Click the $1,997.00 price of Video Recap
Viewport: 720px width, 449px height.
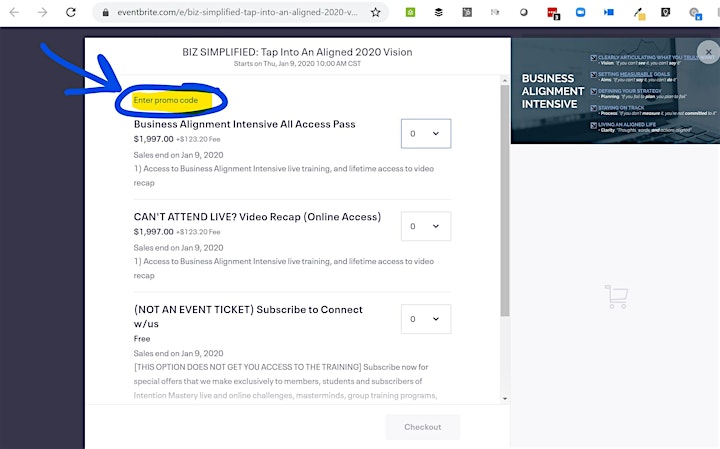pos(153,232)
